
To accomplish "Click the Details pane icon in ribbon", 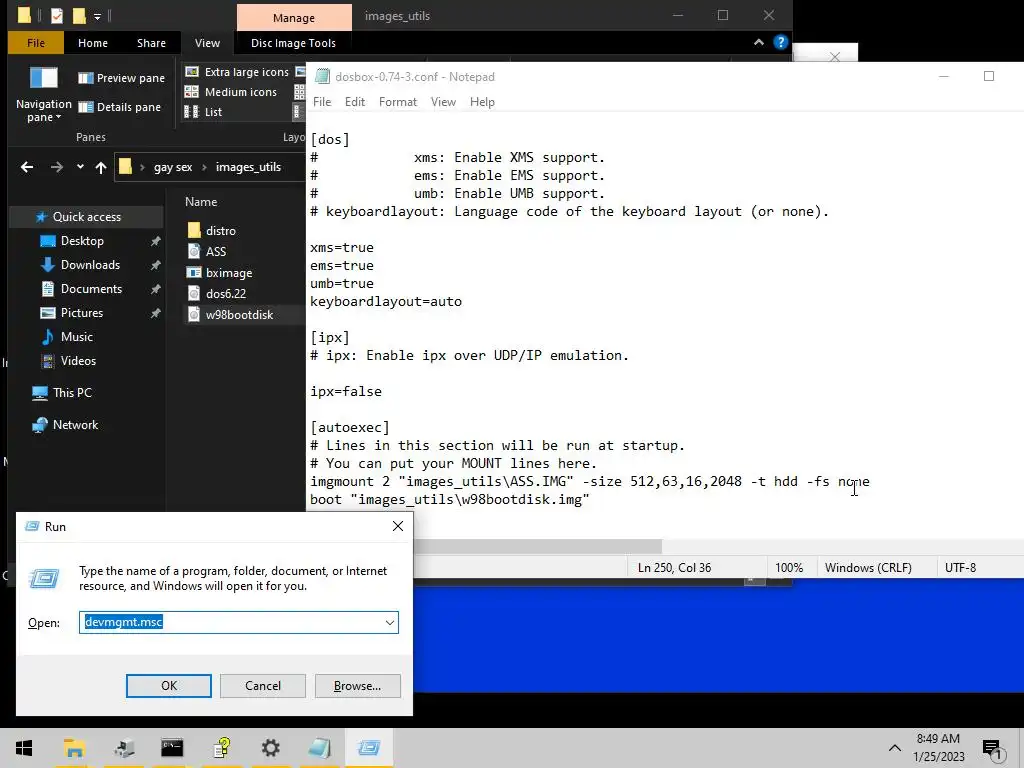I will tap(86, 106).
